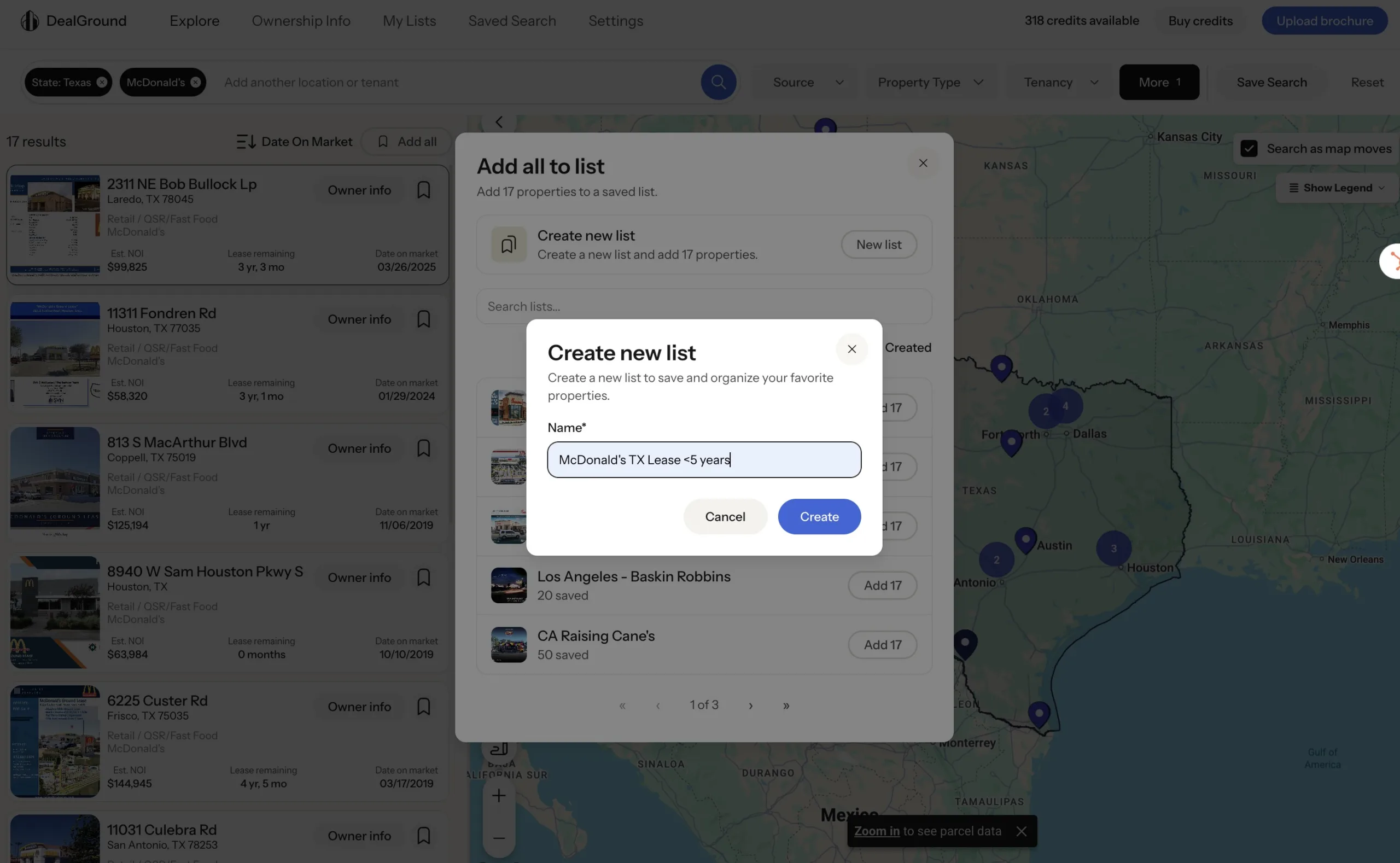Click the blue search magnifier icon
This screenshot has height=863, width=1400.
tap(718, 82)
